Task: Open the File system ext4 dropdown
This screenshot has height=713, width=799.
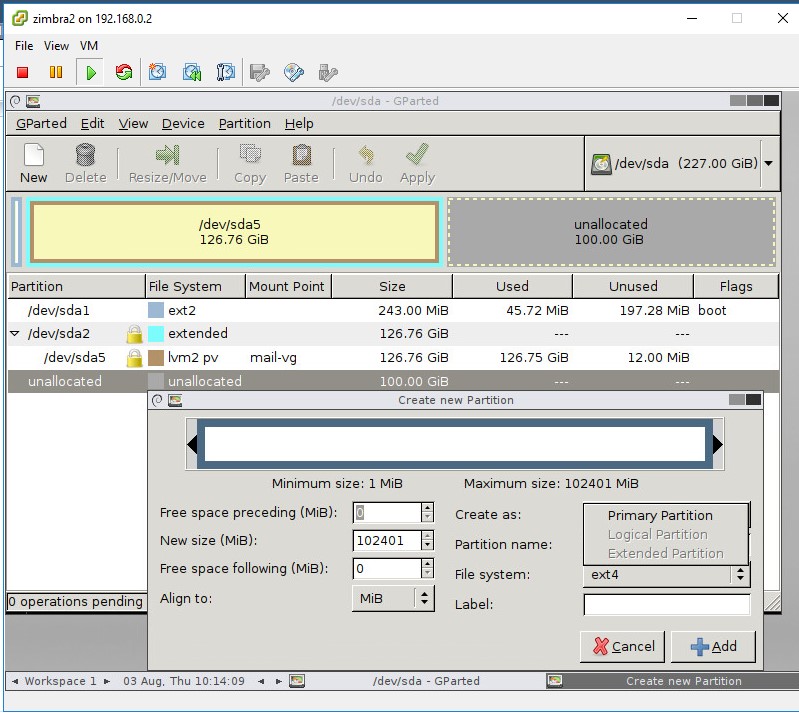Action: click(x=667, y=575)
